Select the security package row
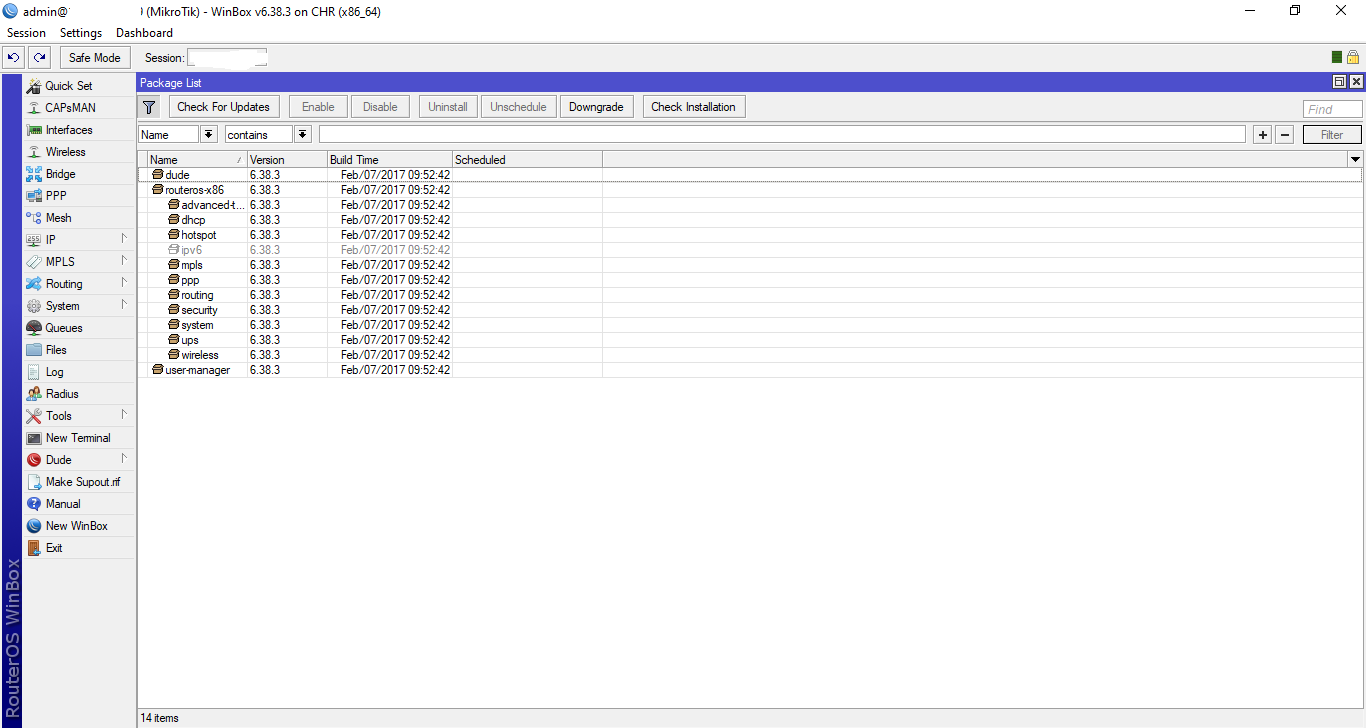This screenshot has width=1366, height=728. [x=750, y=310]
